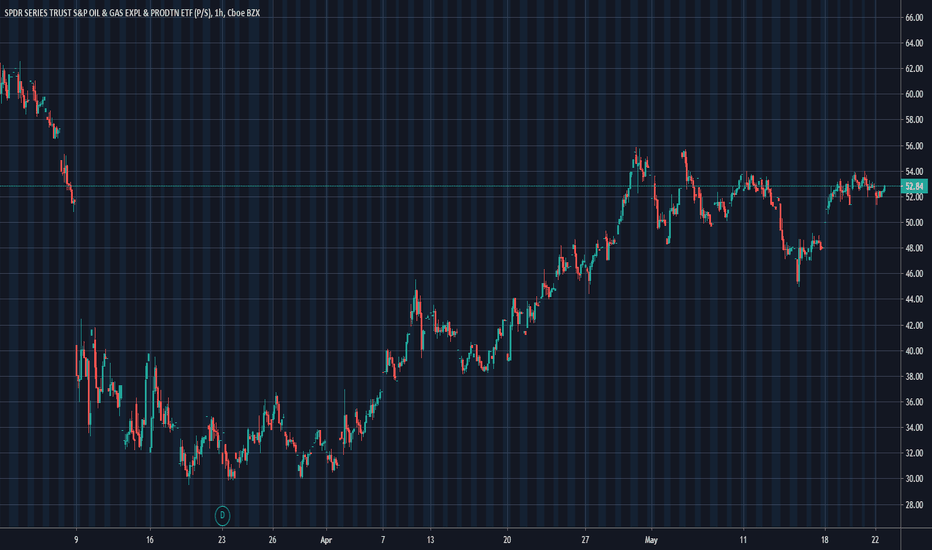This screenshot has width=932, height=550.
Task: Click the 46.00 price axis label
Action: pos(914,274)
